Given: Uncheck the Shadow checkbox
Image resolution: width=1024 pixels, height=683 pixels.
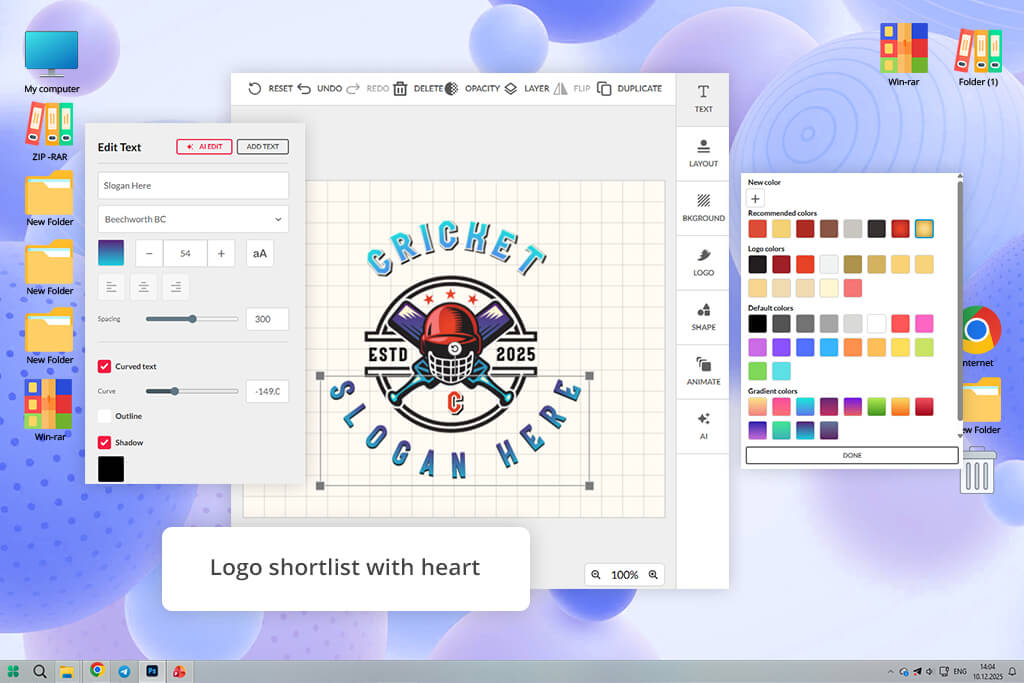Looking at the screenshot, I should coord(104,442).
